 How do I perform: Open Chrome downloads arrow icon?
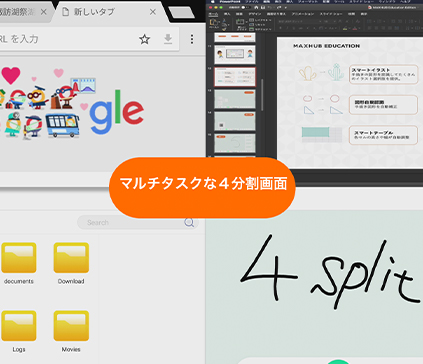coord(168,39)
